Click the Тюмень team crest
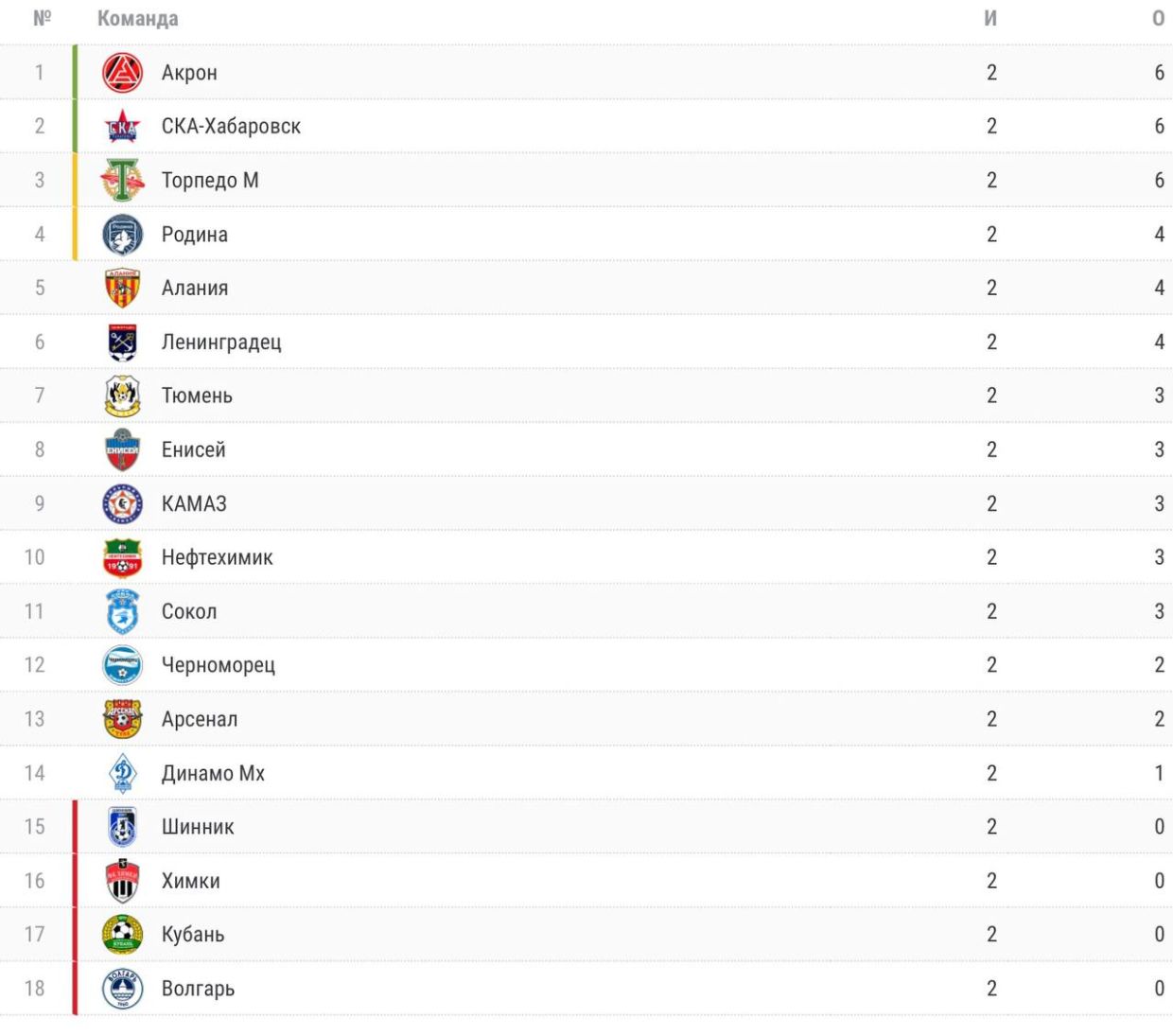 [x=122, y=396]
